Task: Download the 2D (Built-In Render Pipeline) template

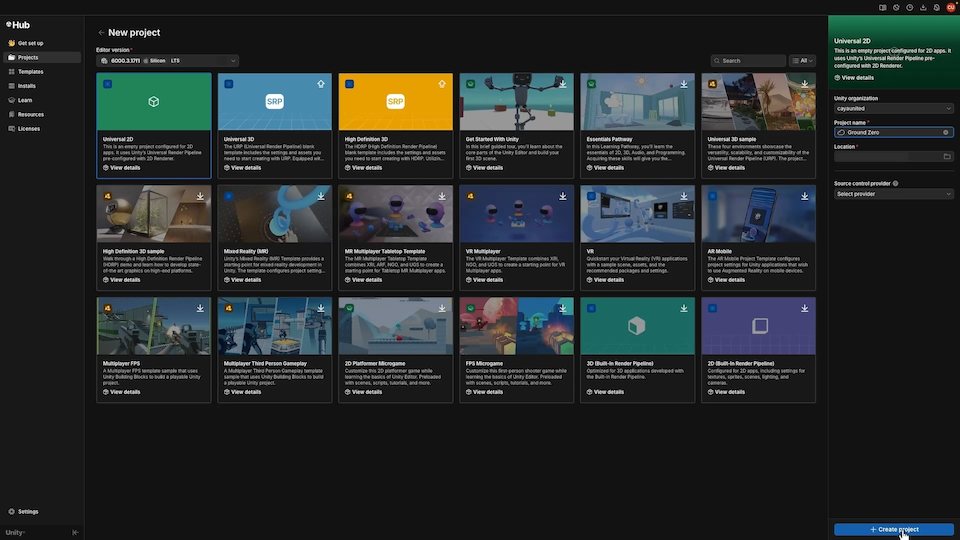Action: (804, 308)
